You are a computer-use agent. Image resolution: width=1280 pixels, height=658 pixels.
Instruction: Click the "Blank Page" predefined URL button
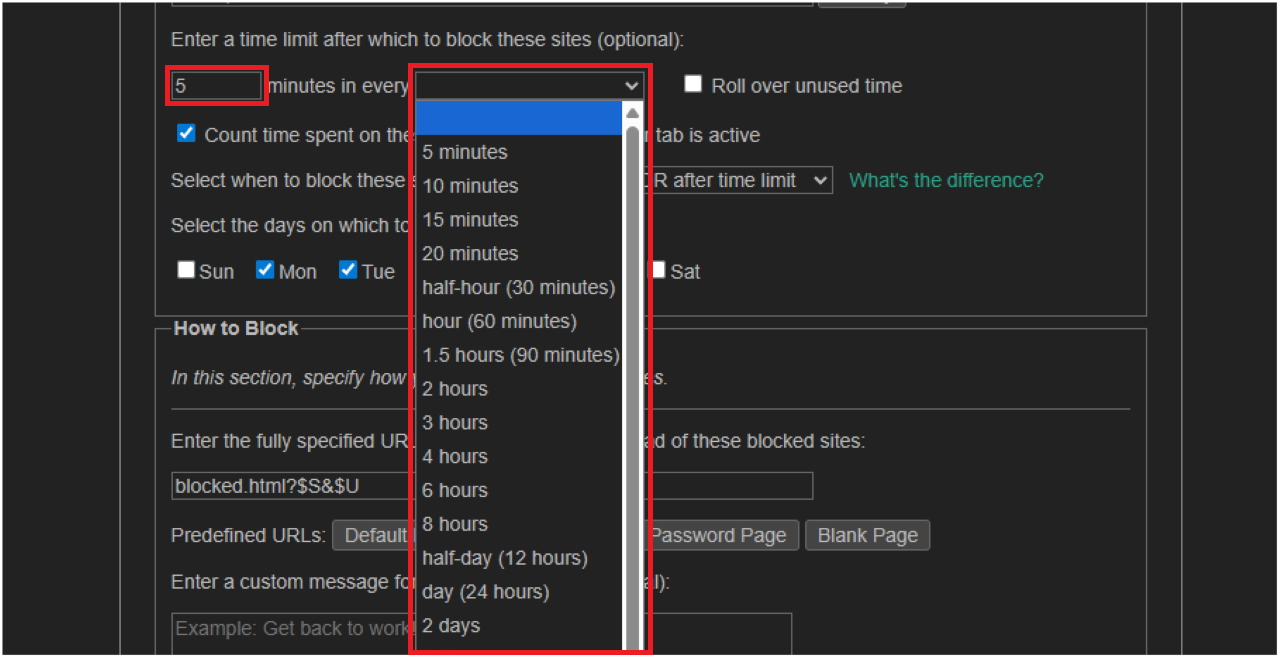(867, 535)
